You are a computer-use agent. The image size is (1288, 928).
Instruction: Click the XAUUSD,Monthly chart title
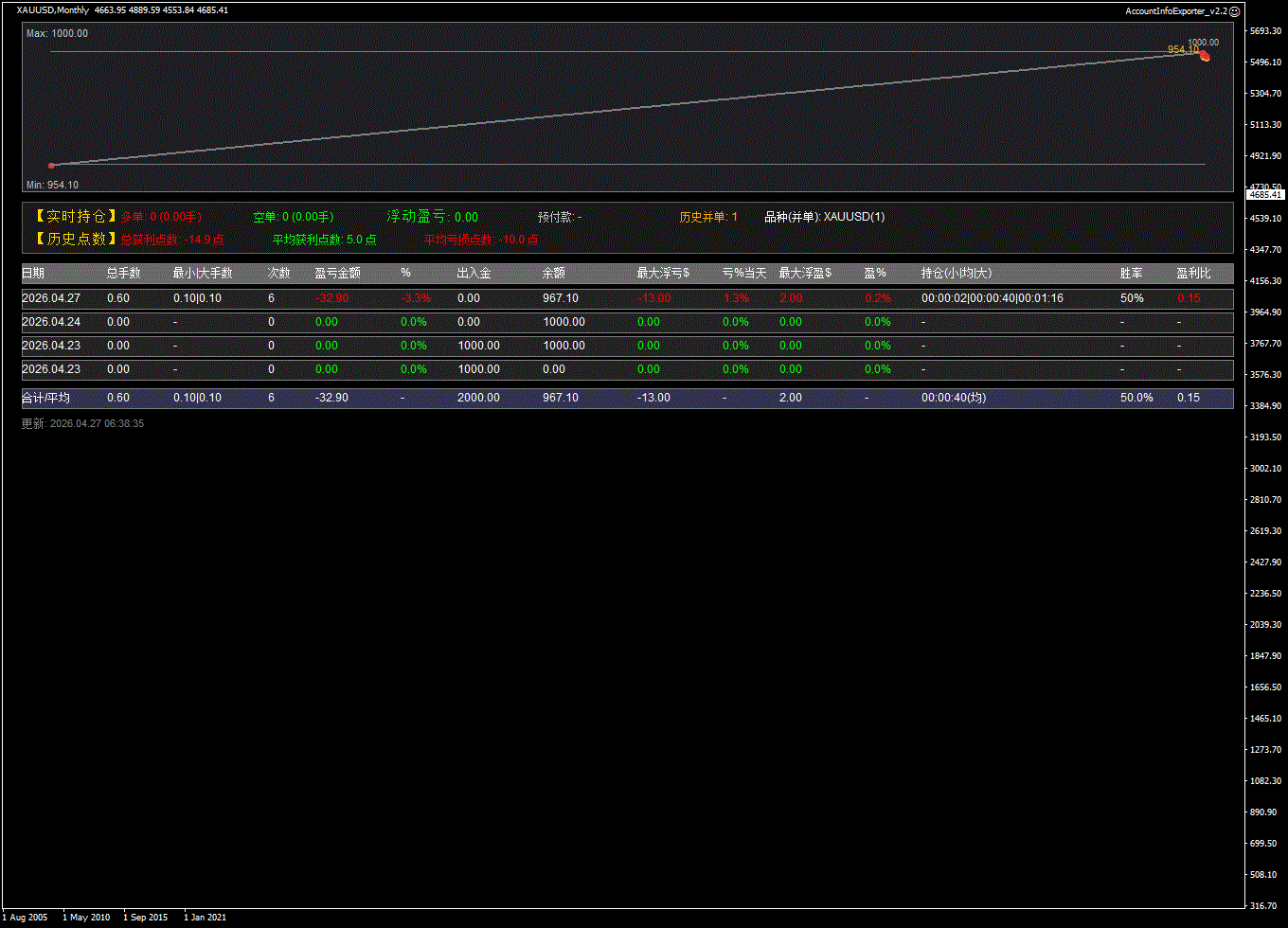[53, 10]
